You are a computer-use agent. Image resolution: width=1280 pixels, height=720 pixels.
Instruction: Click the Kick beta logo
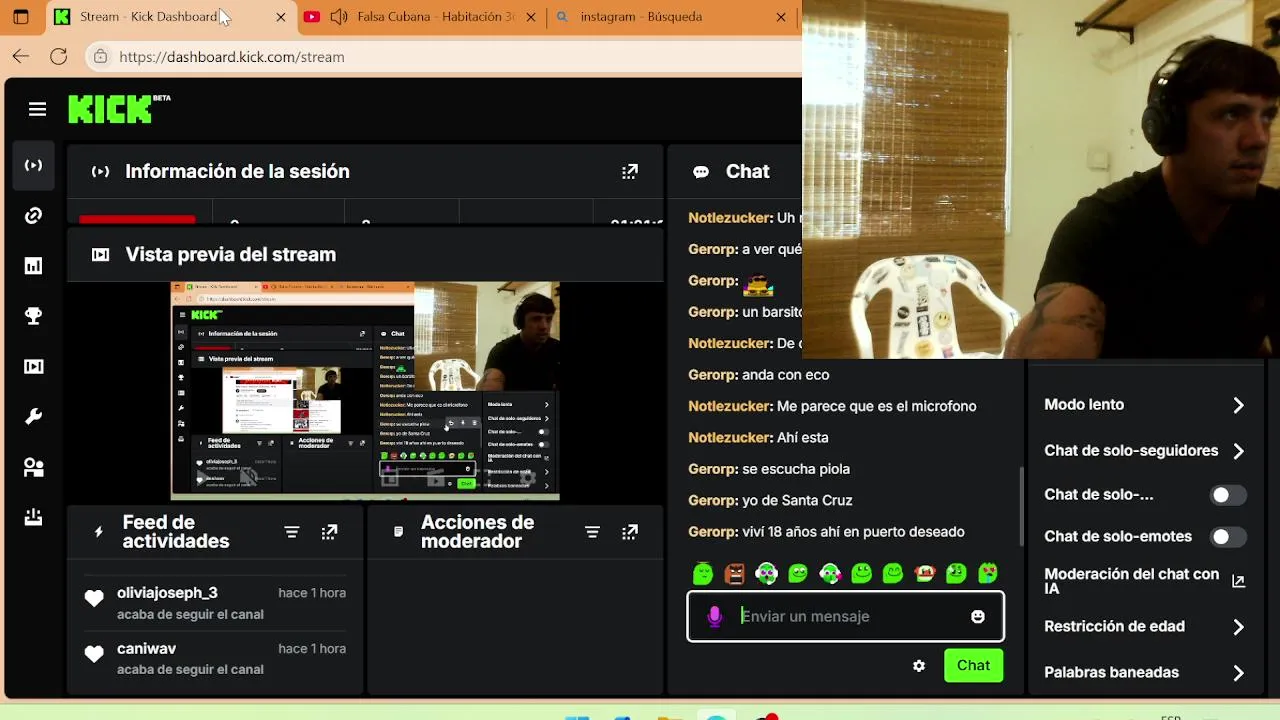click(x=119, y=109)
